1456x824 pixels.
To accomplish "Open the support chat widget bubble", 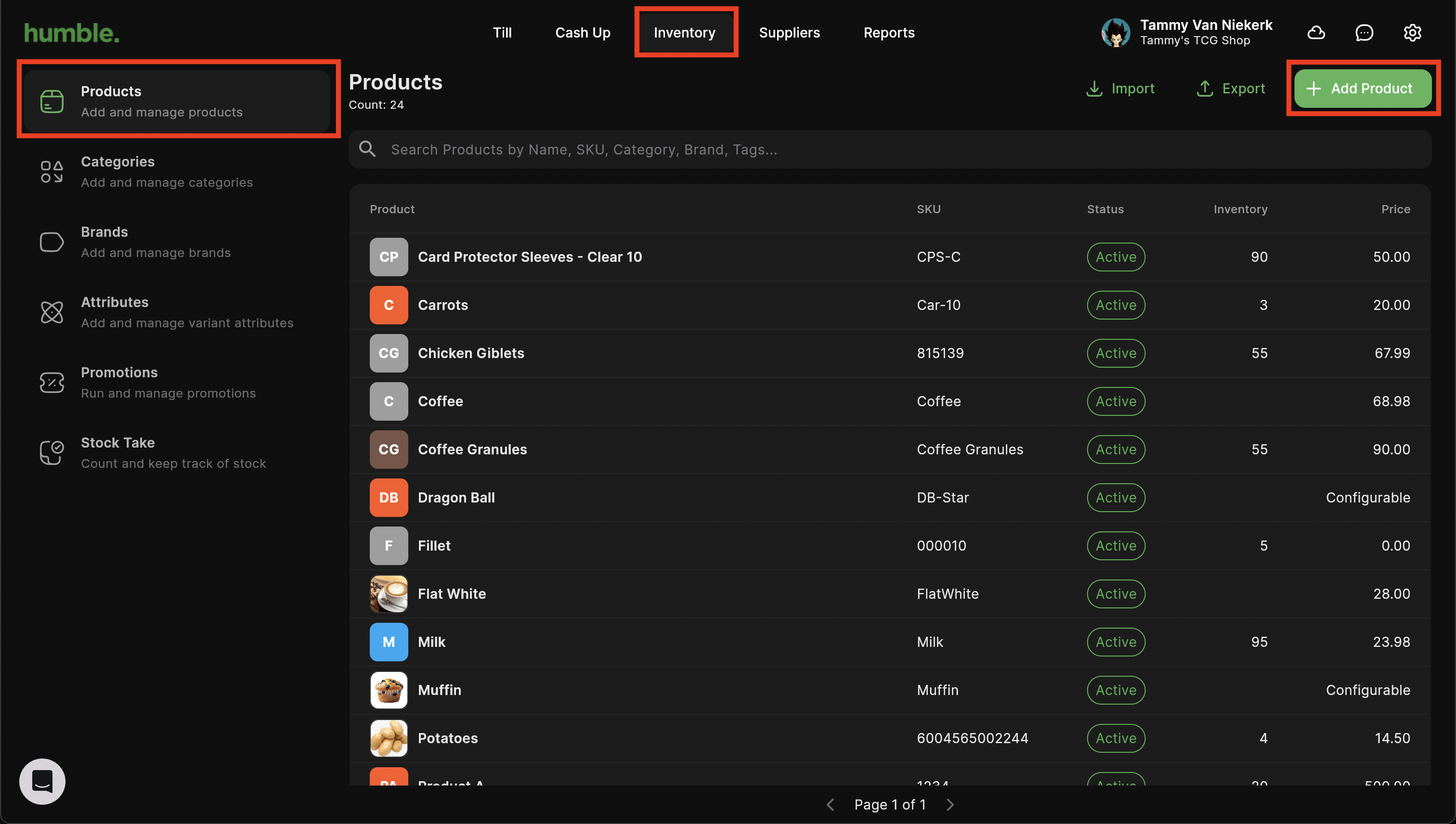I will [42, 781].
